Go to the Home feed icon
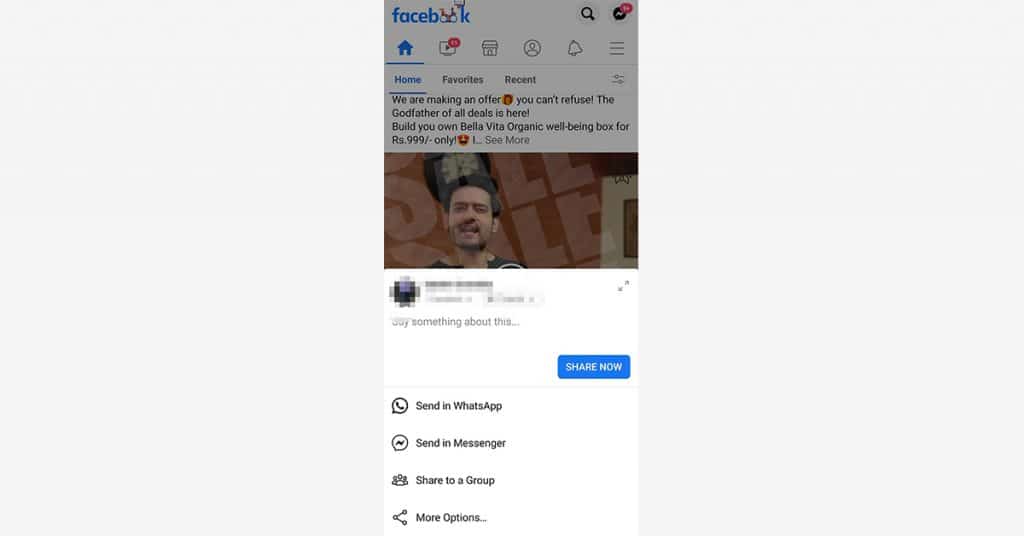This screenshot has width=1024, height=536. pyautogui.click(x=405, y=48)
